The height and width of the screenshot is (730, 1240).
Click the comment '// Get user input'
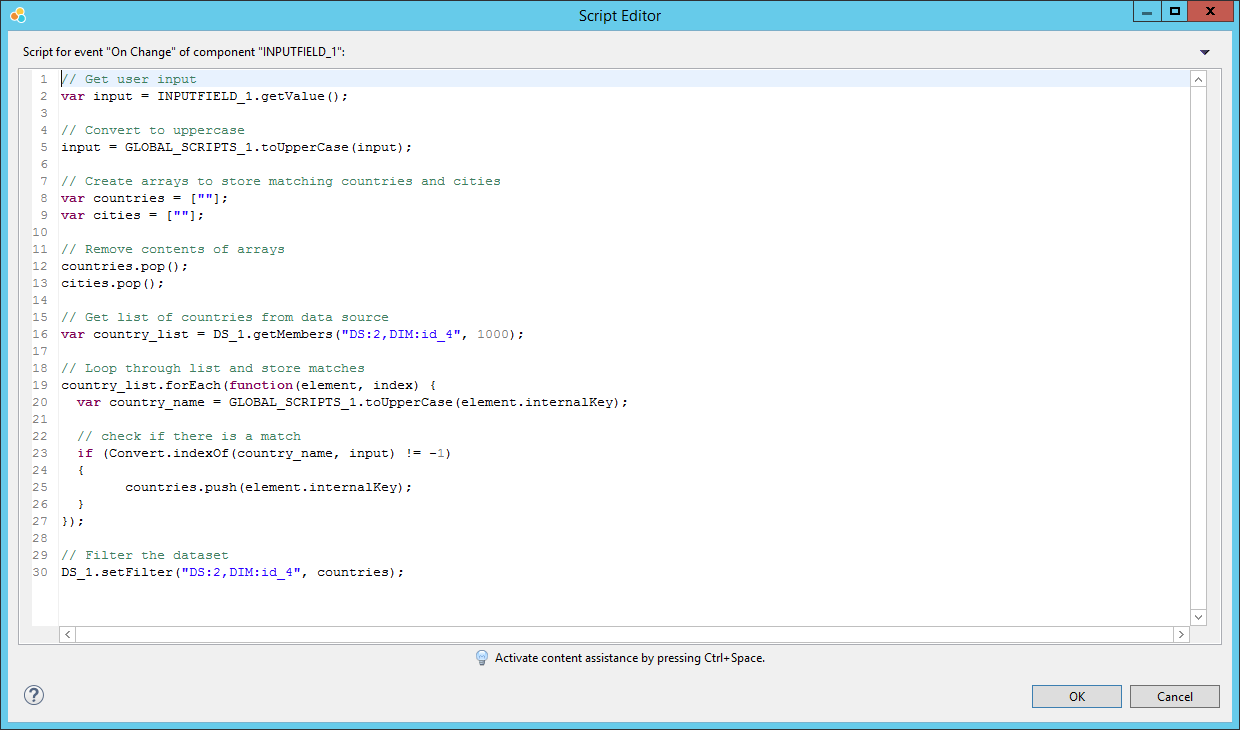point(129,79)
